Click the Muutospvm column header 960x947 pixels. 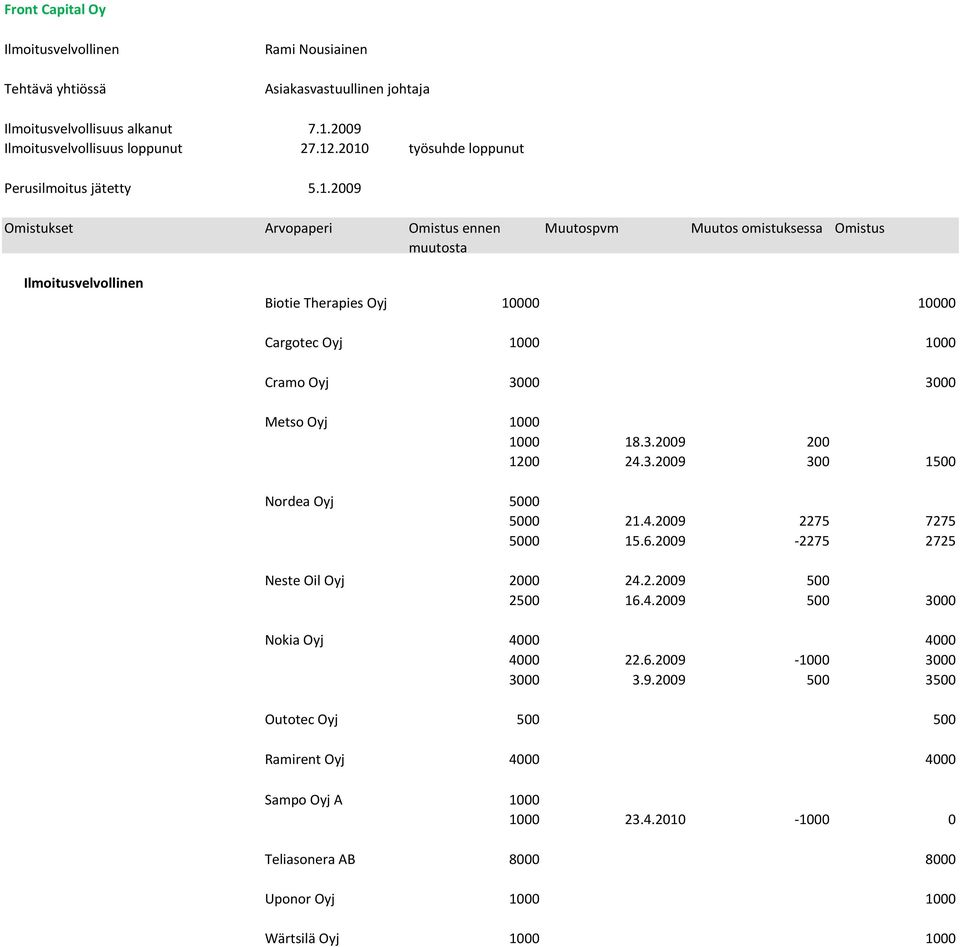point(582,228)
